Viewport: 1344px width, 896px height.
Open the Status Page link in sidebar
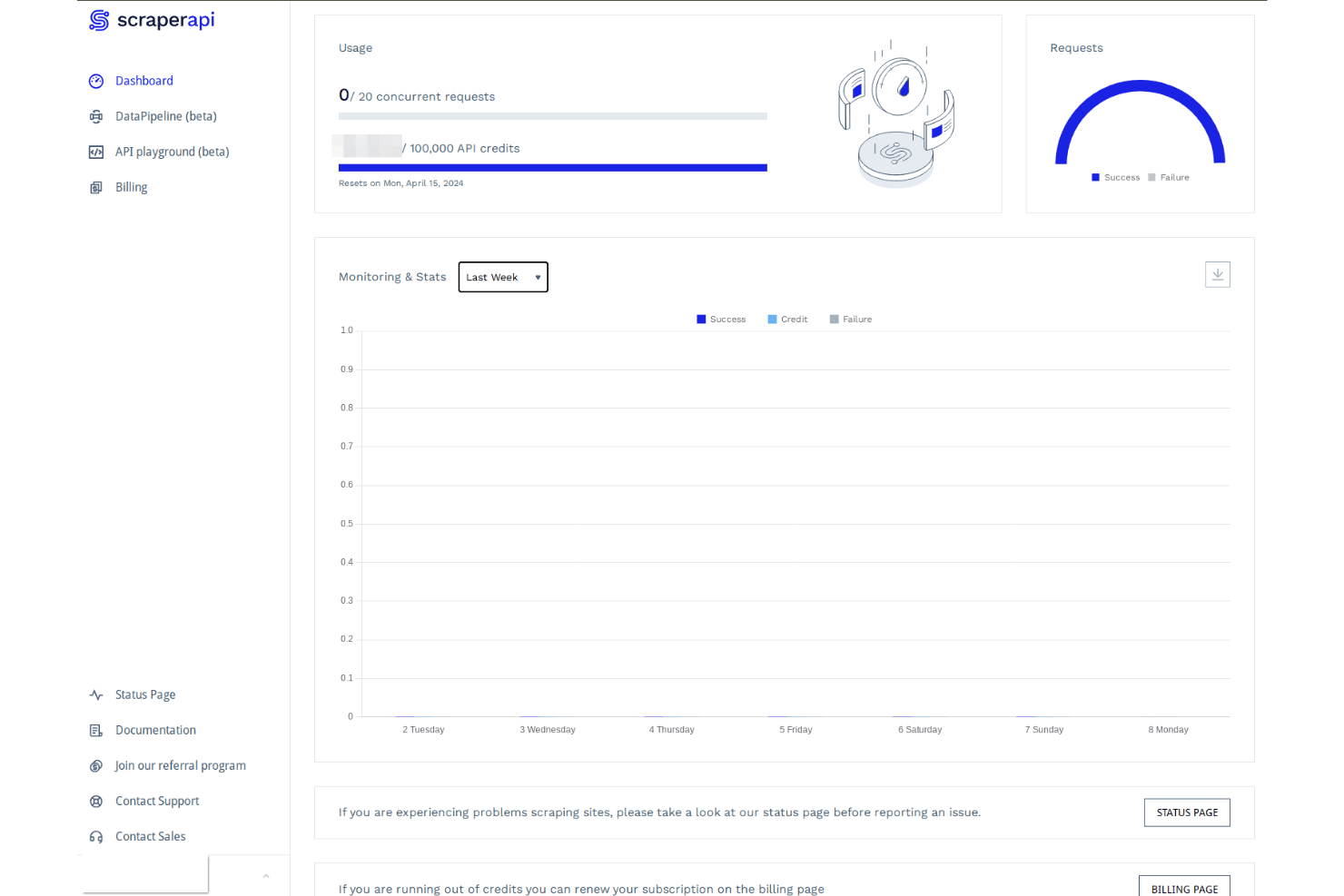point(145,694)
